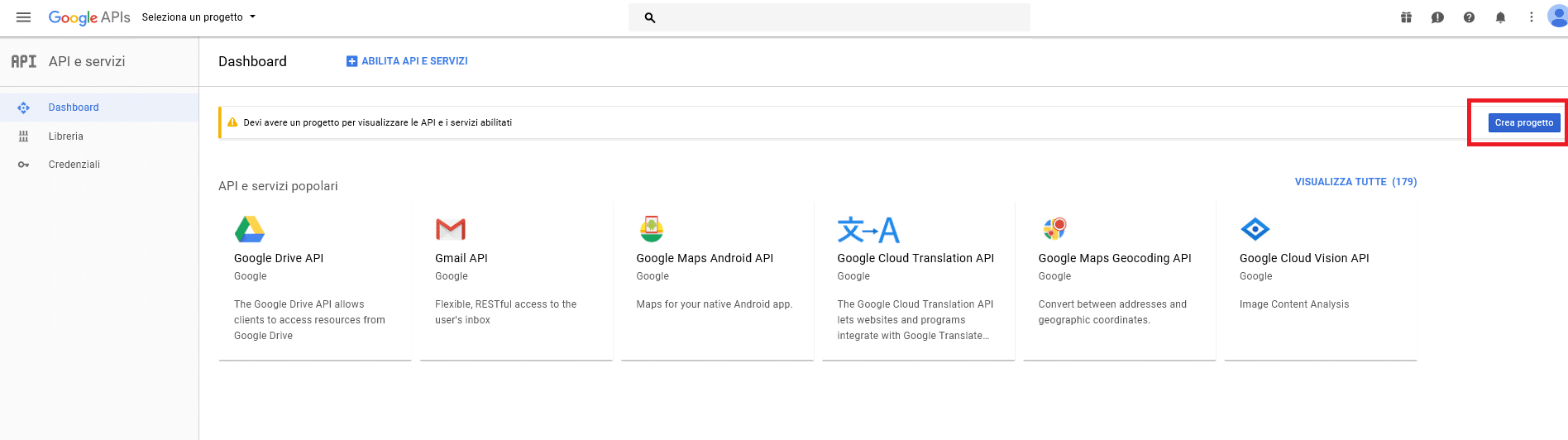
Task: Click 'Flexible, RESTful access' description
Action: coord(506,312)
